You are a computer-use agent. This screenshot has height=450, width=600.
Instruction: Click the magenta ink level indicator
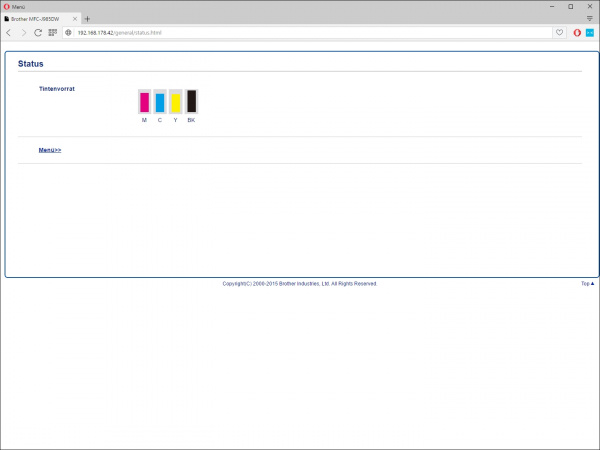click(144, 101)
